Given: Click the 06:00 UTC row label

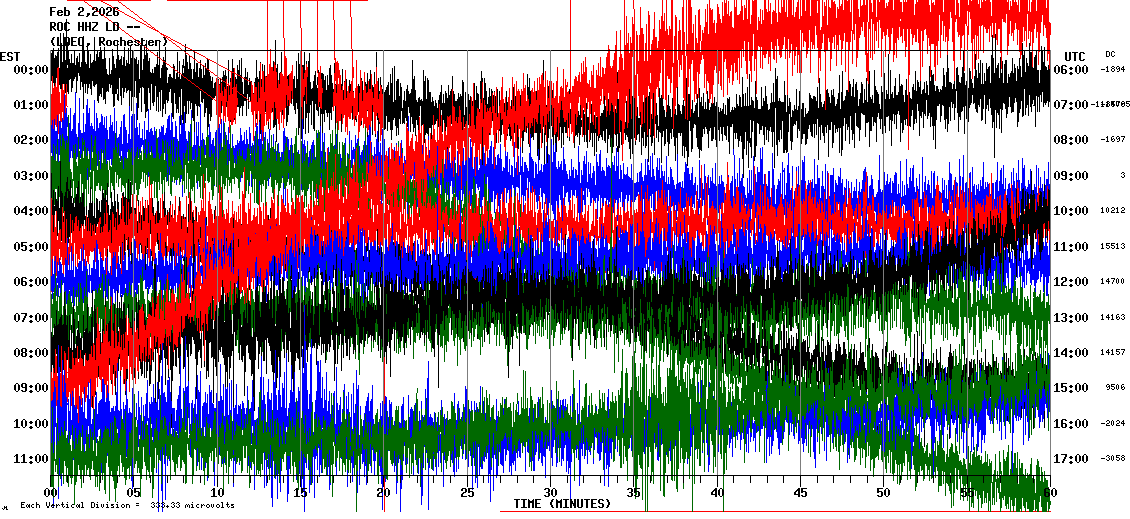Looking at the screenshot, I should click(x=1071, y=70).
